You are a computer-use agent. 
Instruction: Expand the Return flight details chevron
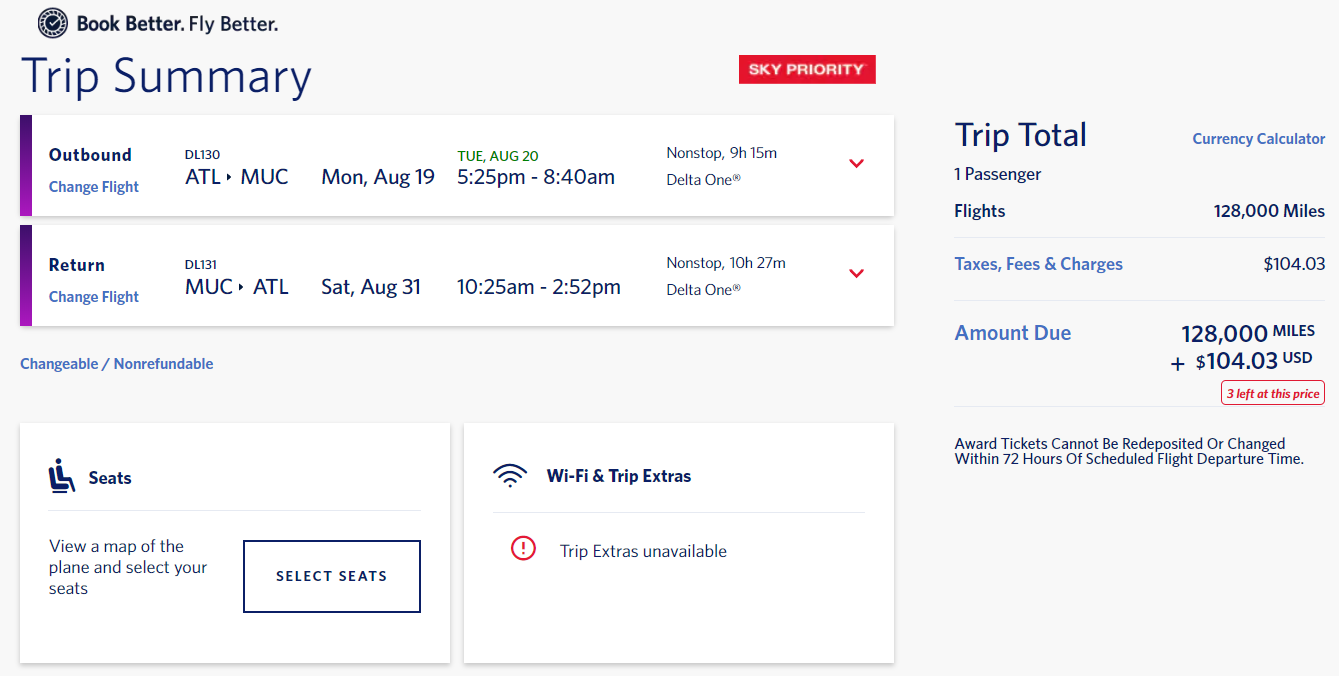(856, 274)
